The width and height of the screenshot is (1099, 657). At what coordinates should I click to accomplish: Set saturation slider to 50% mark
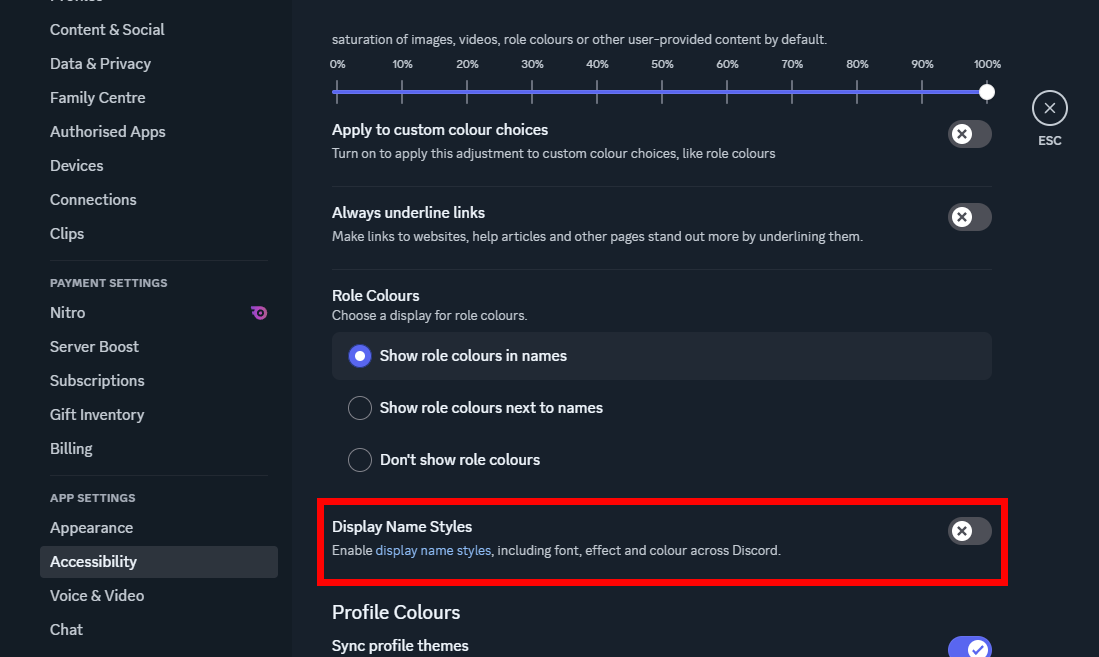[x=662, y=92]
